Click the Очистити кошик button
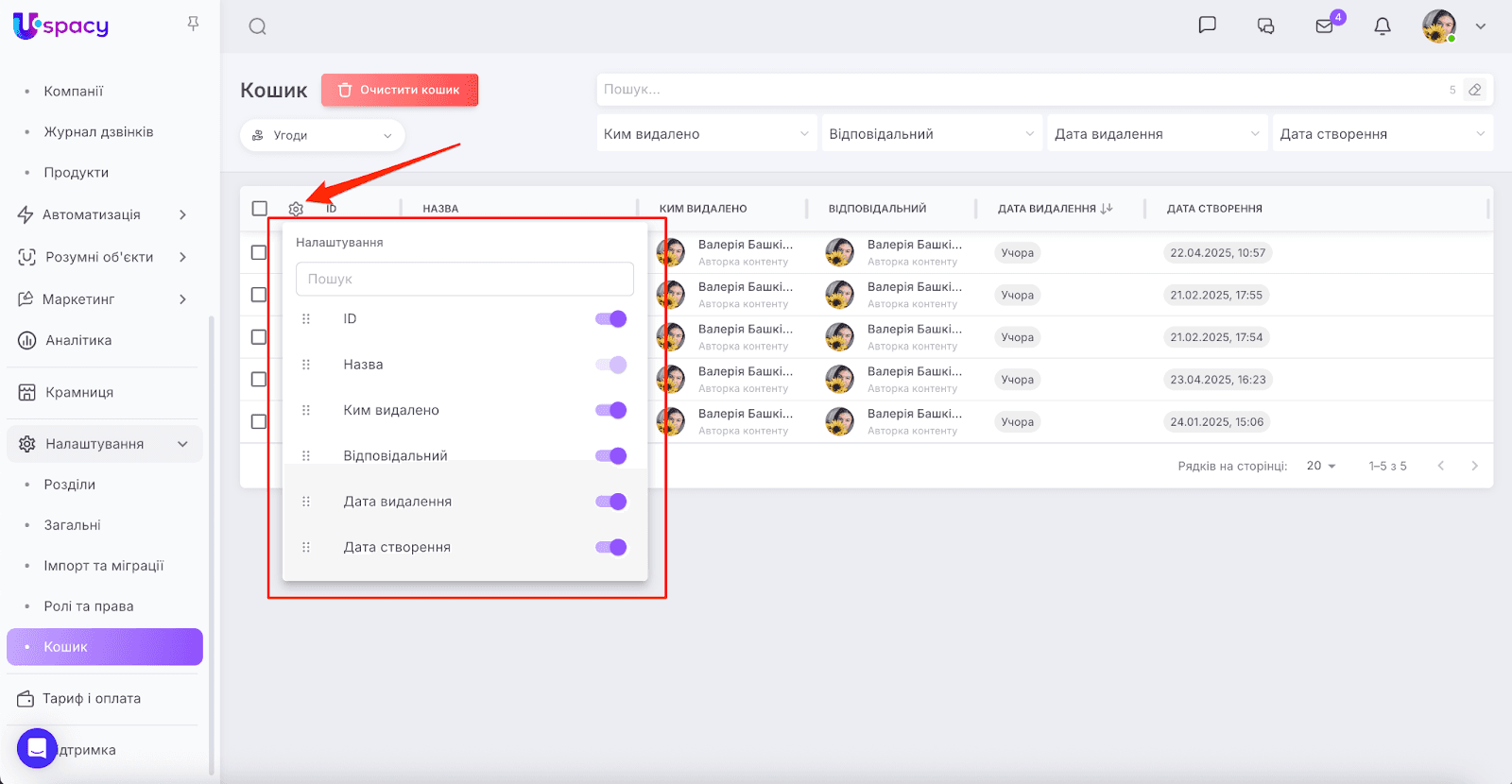The width and height of the screenshot is (1512, 784). (400, 90)
